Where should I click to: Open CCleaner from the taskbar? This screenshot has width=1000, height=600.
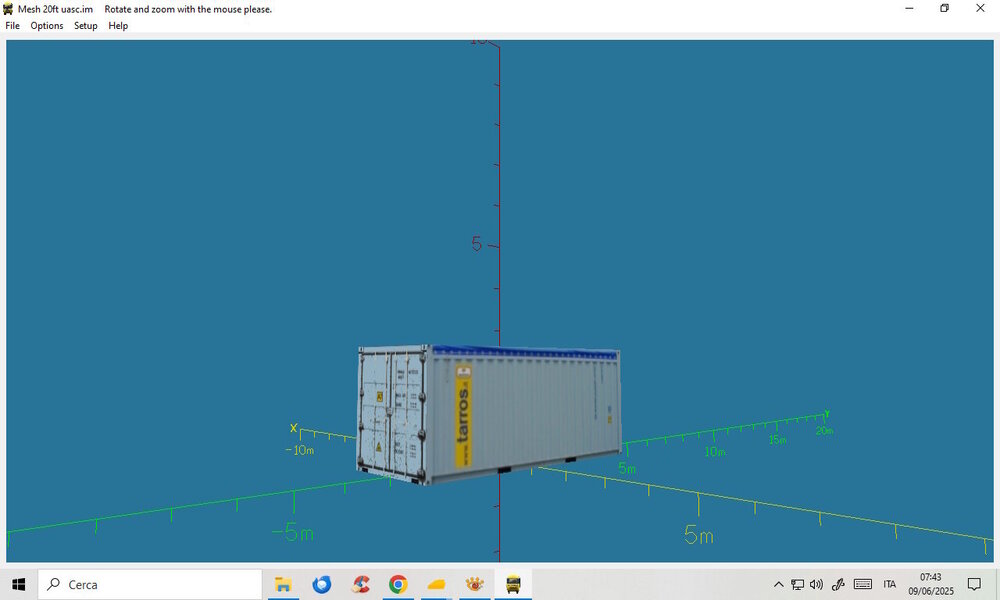coord(360,584)
